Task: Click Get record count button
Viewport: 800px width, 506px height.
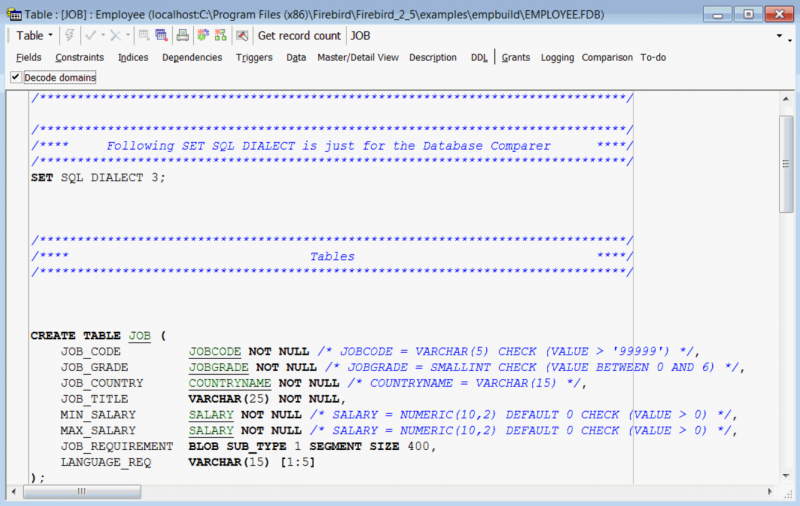Action: [x=299, y=36]
